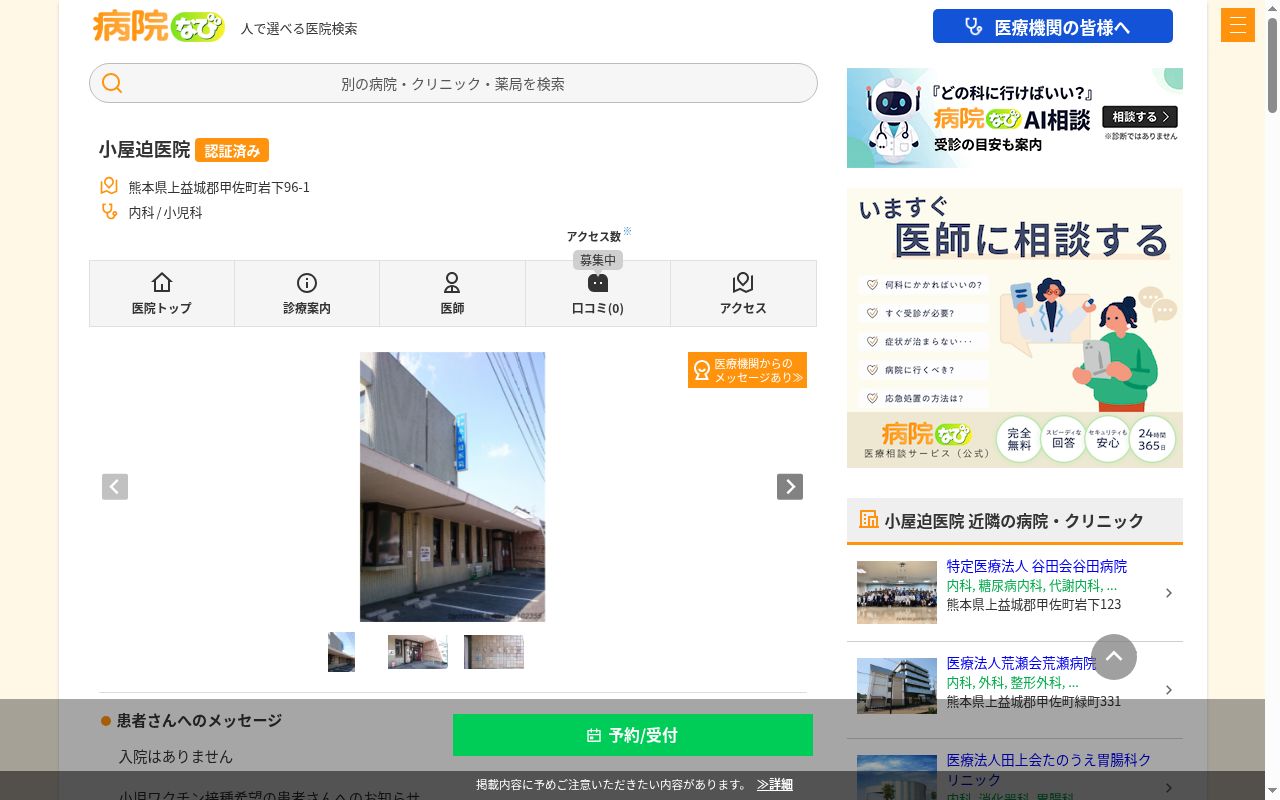Click the asterisk note next to アクセス数
The width and height of the screenshot is (1280, 800).
(x=627, y=231)
